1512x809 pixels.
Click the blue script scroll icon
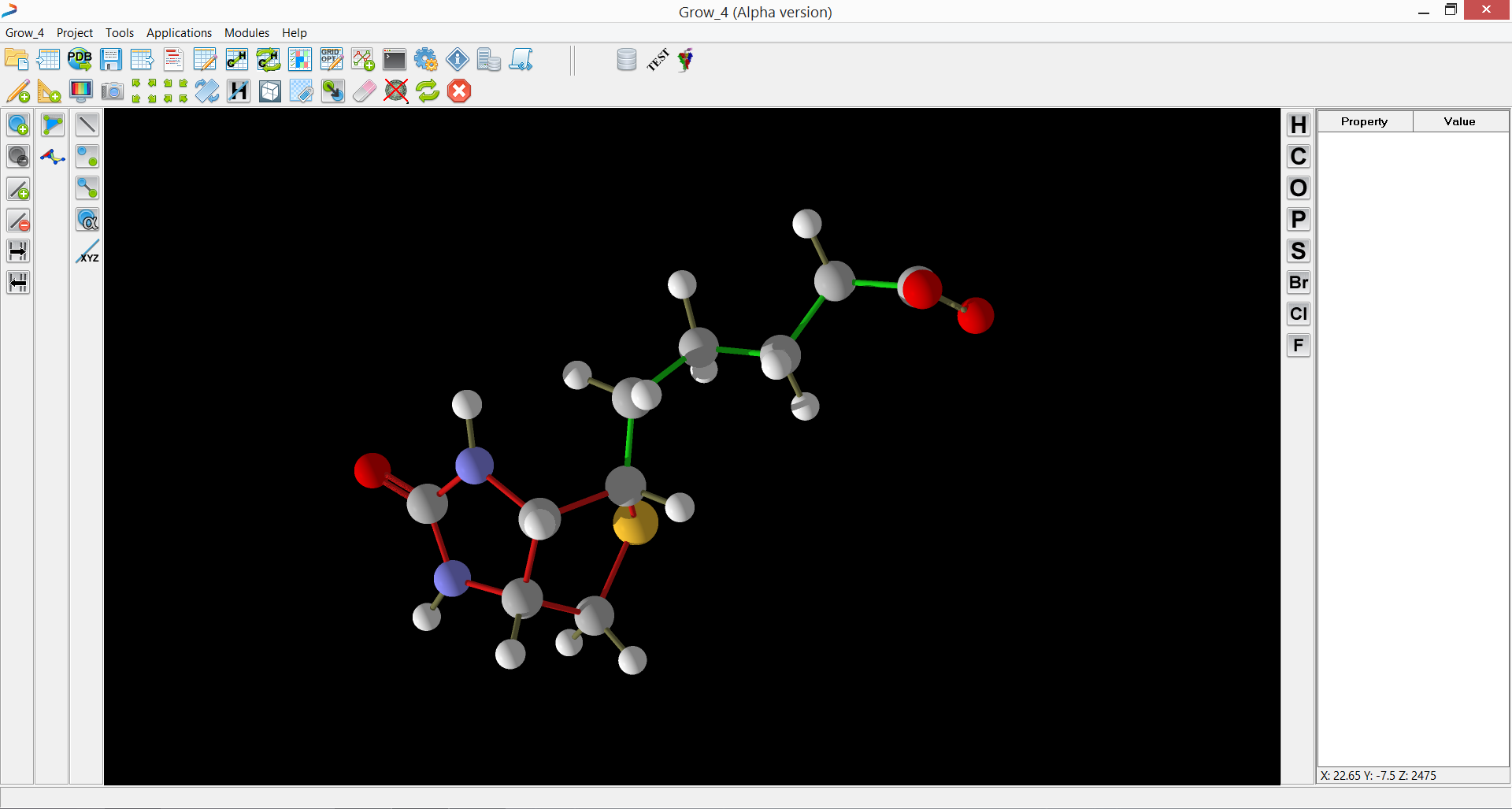tap(521, 60)
